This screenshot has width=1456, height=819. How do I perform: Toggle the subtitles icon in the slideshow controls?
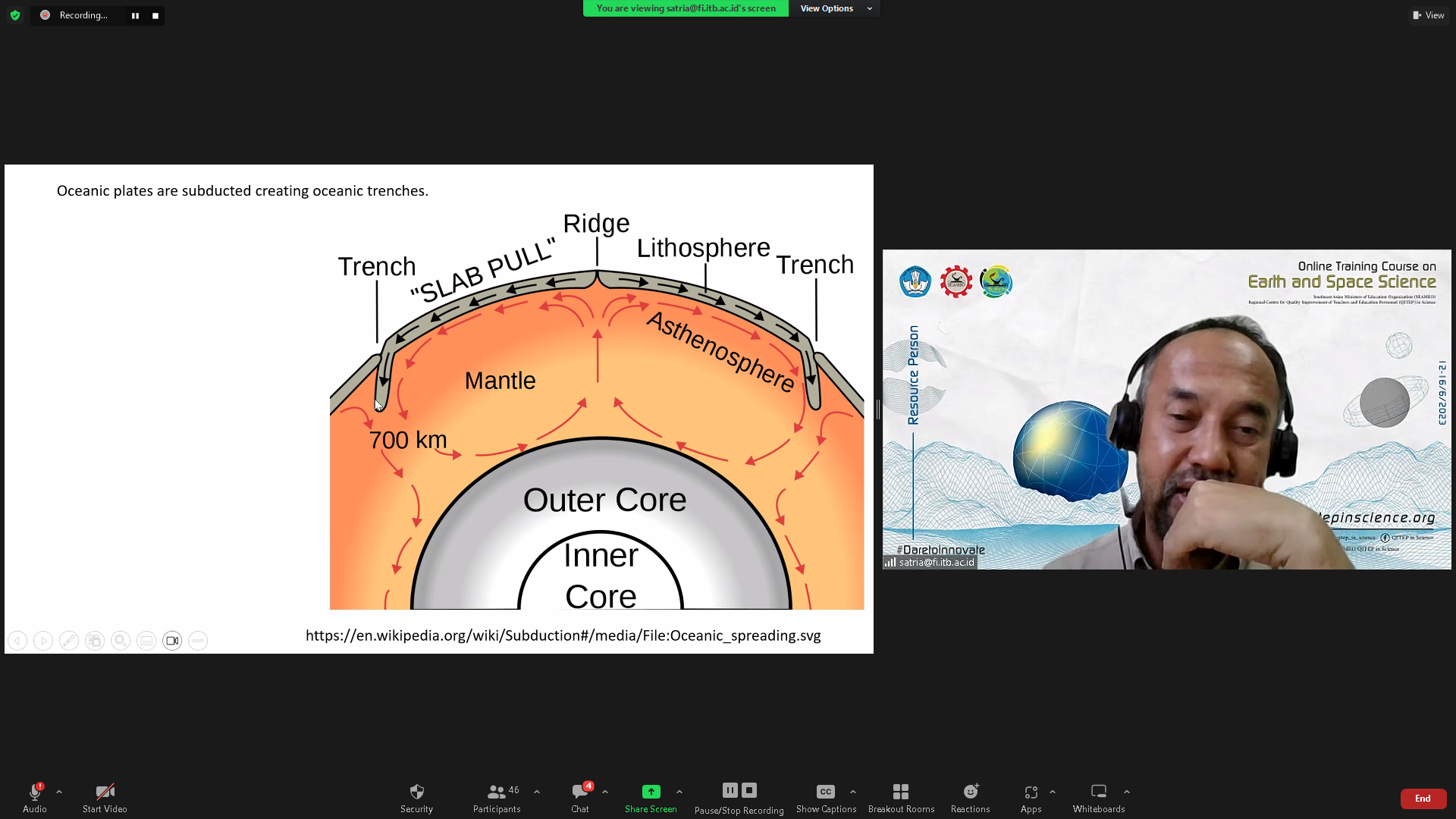tap(146, 641)
